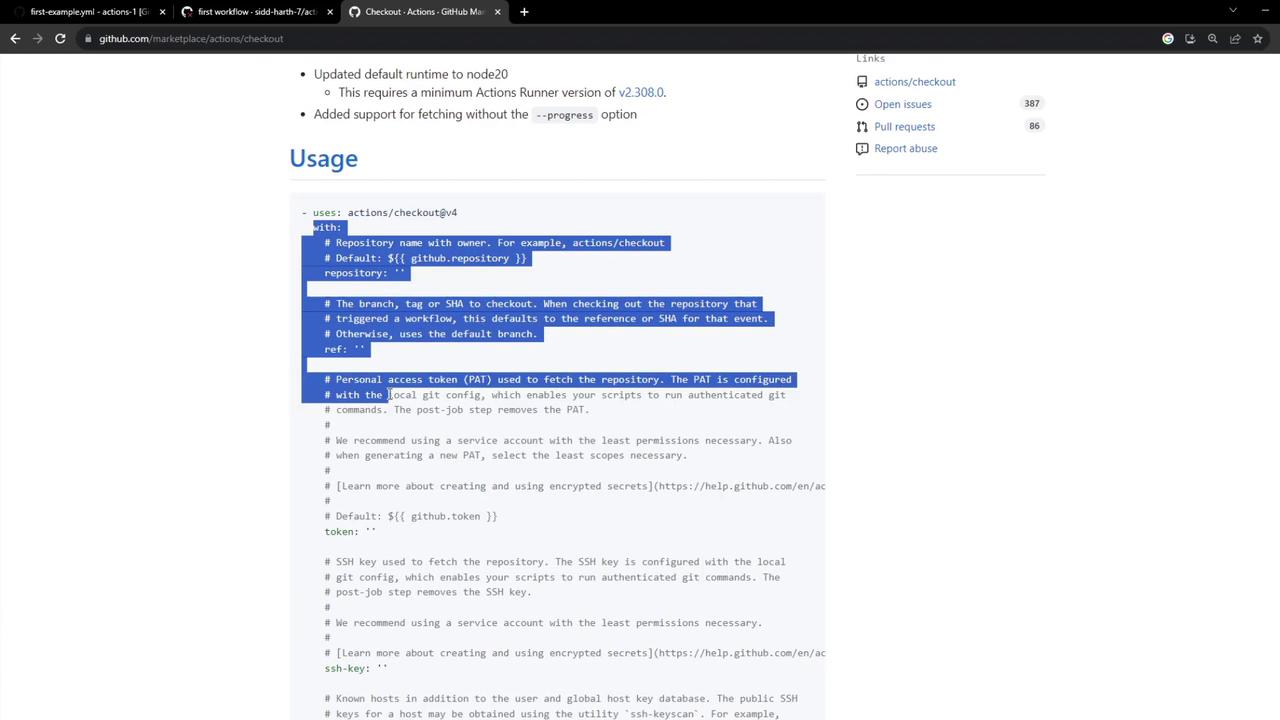Switch to the first workflow tab

click(x=256, y=12)
